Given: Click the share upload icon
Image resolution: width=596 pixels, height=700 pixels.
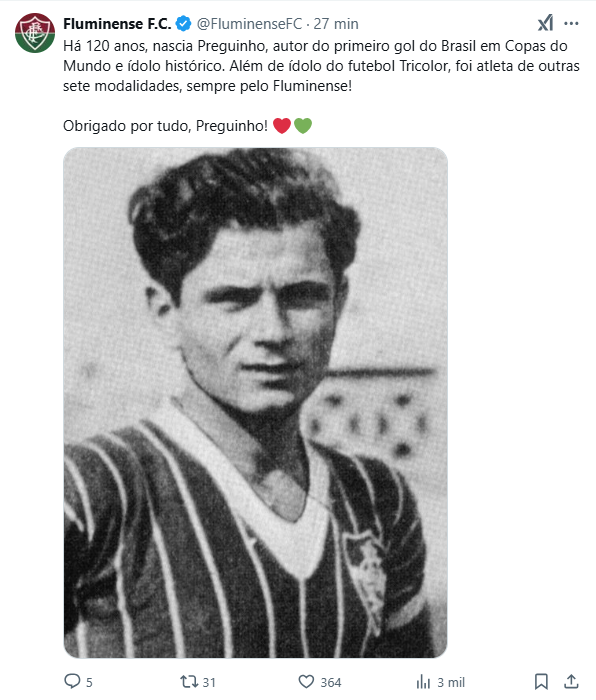Looking at the screenshot, I should [x=571, y=681].
